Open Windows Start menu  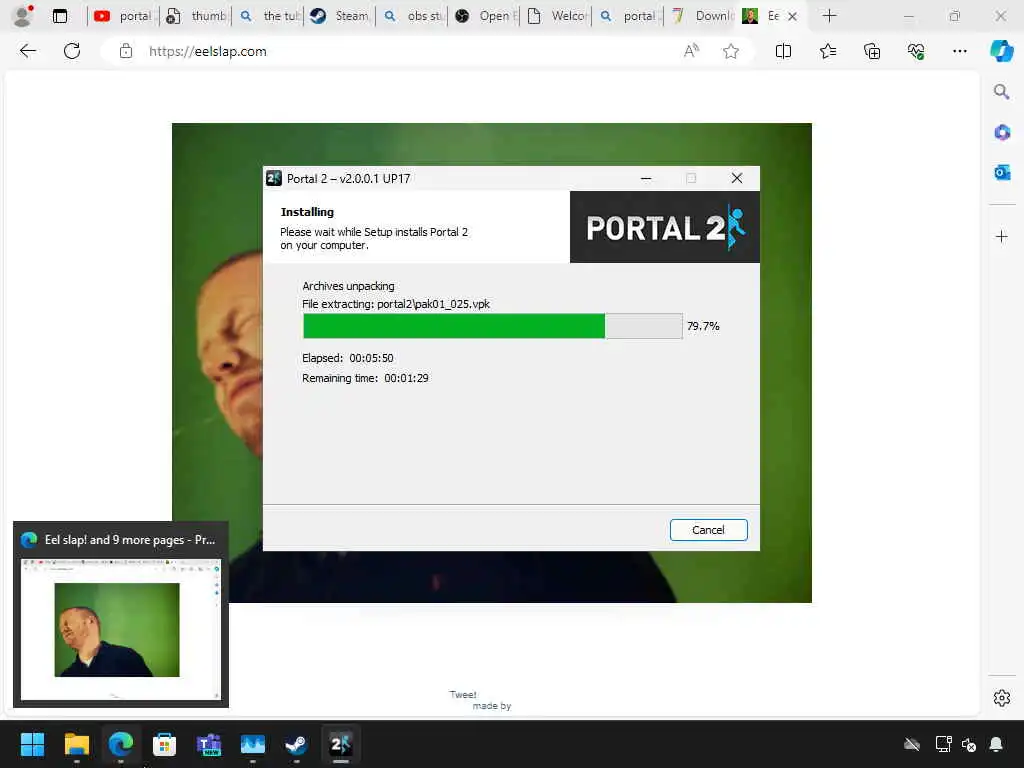(32, 744)
